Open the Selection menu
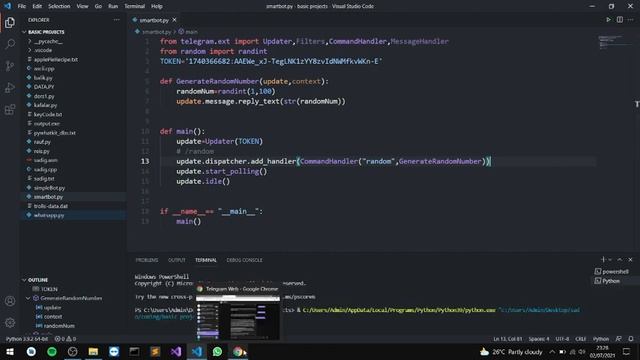 coord(59,6)
